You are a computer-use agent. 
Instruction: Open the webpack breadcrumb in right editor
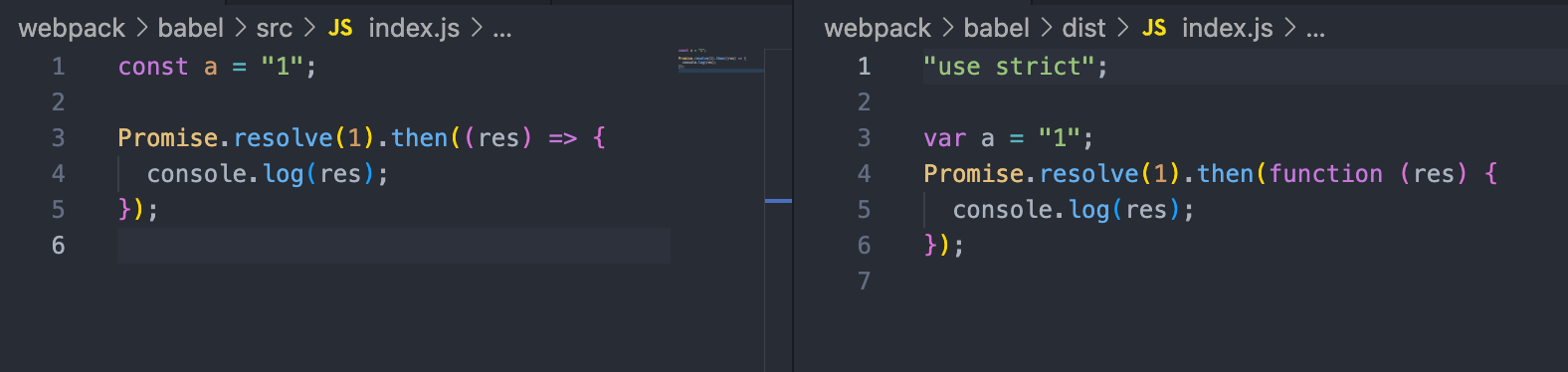click(878, 28)
